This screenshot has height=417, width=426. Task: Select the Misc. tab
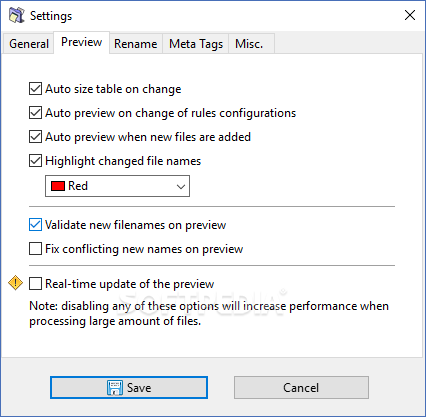coord(251,44)
